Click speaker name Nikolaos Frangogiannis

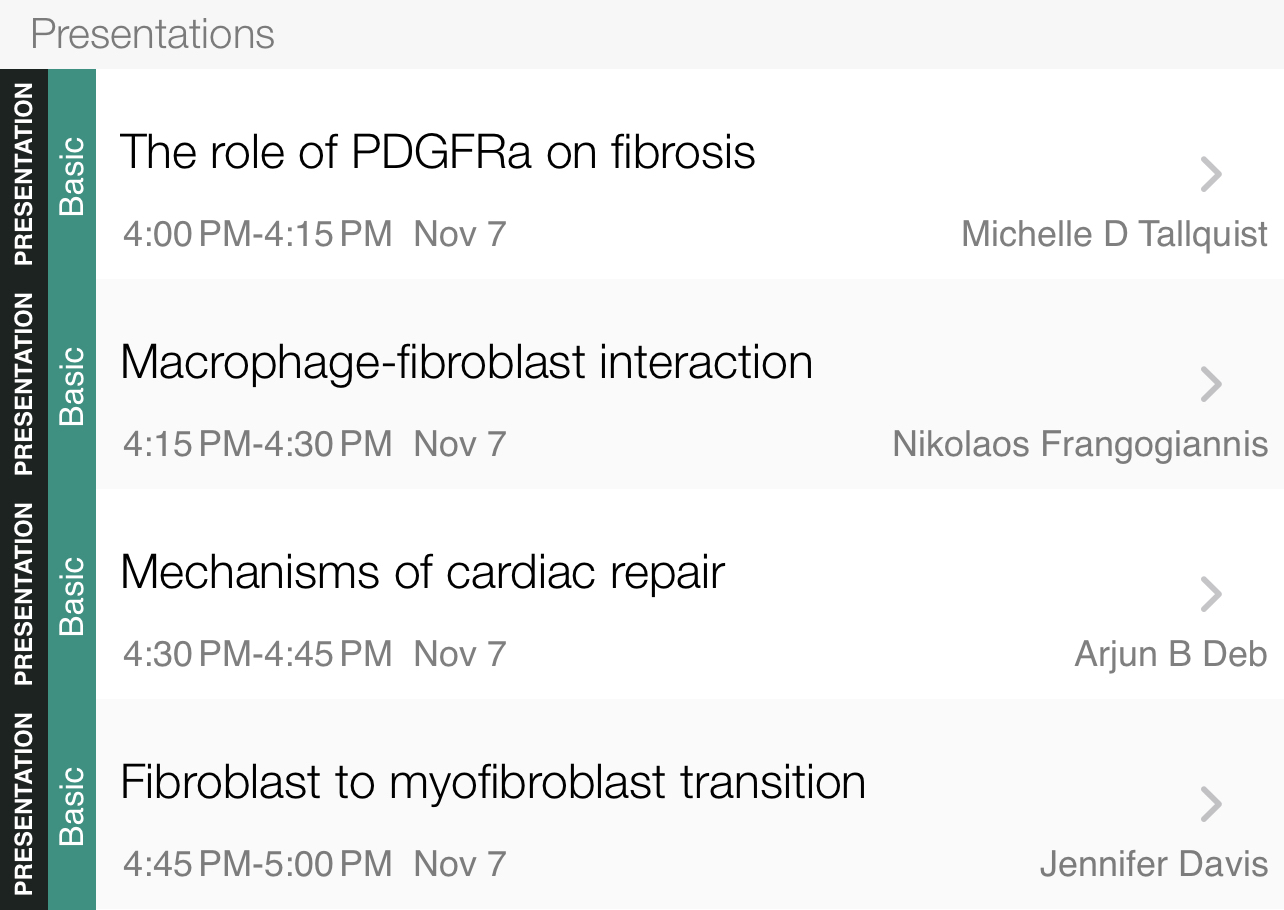(1080, 444)
